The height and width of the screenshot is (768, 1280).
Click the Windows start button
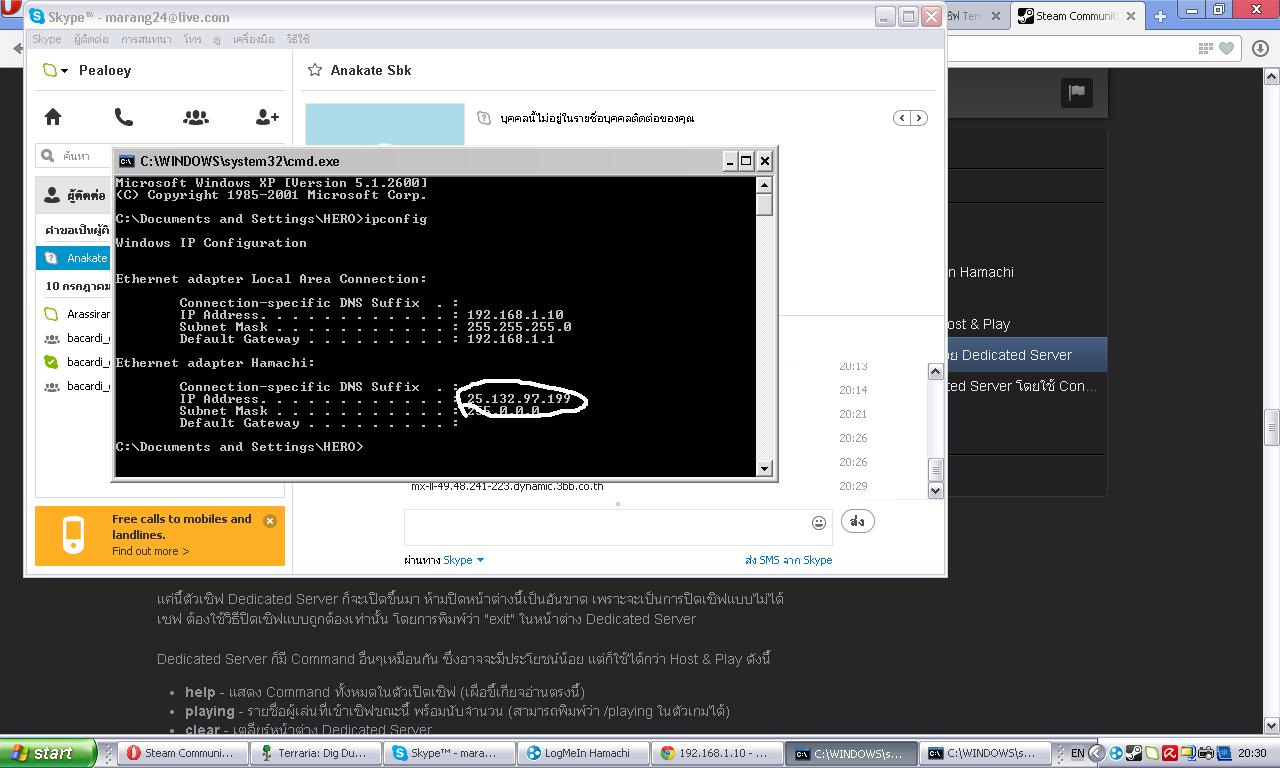coord(48,753)
